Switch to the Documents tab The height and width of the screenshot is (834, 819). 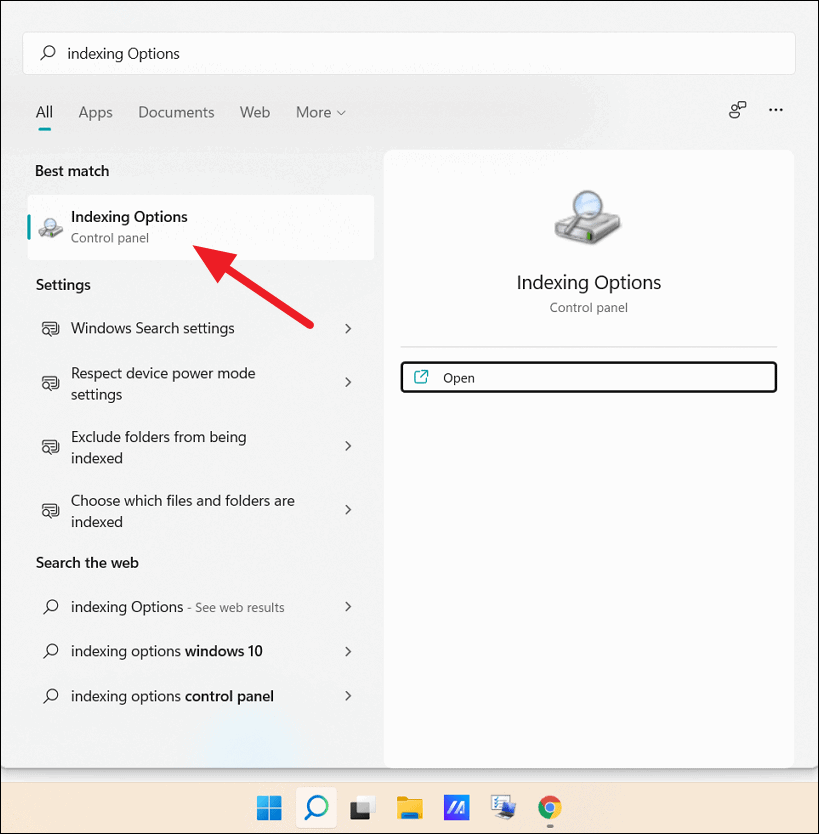click(176, 112)
